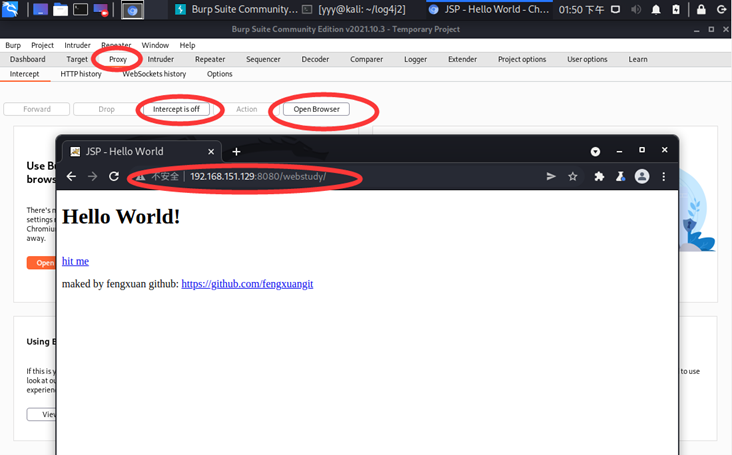Click the battery power icon in tray

[x=676, y=9]
